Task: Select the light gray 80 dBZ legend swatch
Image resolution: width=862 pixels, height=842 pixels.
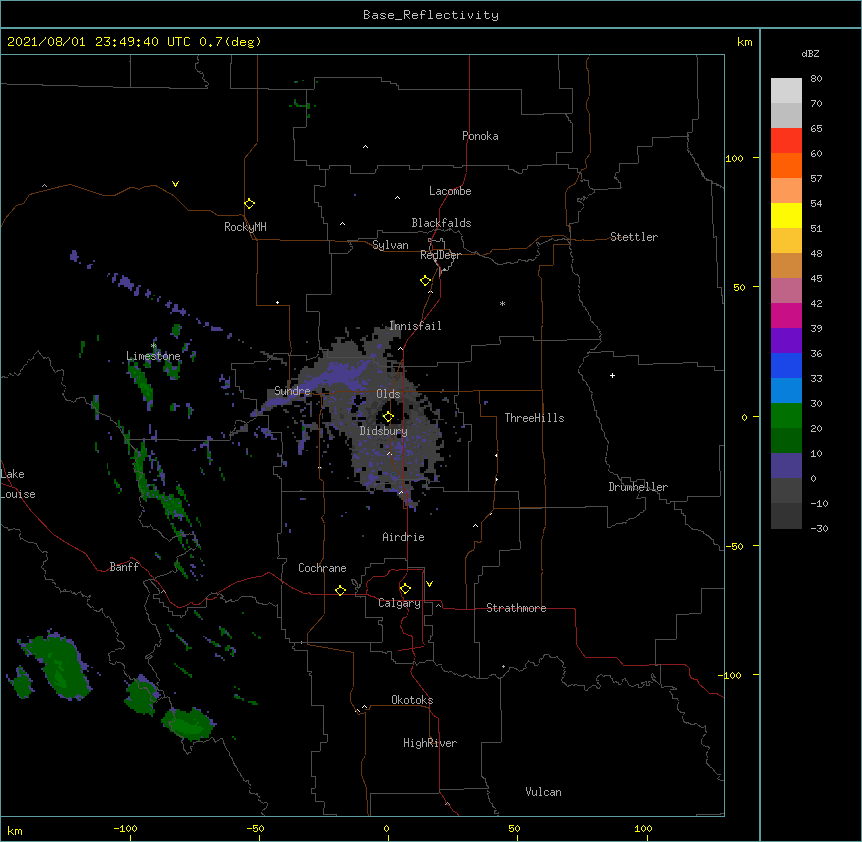Action: coord(786,90)
